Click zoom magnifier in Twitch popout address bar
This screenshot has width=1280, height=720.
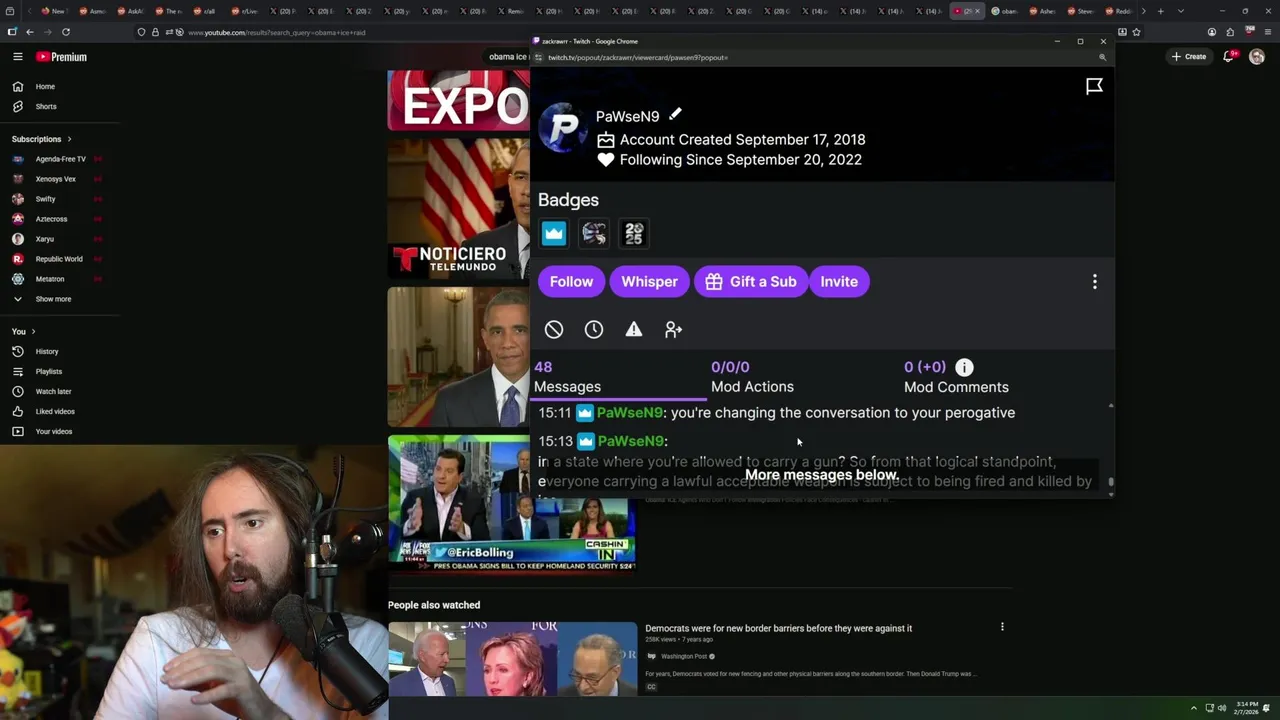point(1103,57)
